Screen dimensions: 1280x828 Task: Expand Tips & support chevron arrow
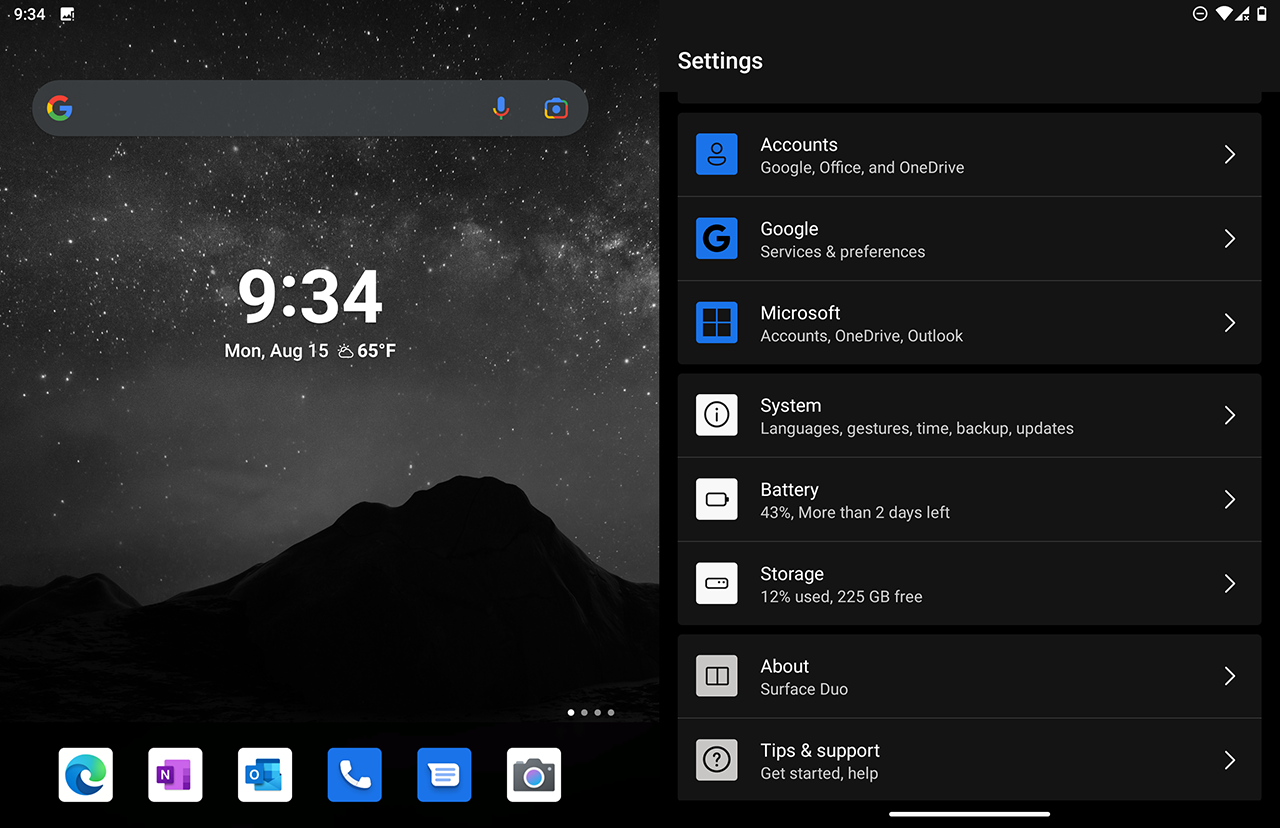(1230, 760)
